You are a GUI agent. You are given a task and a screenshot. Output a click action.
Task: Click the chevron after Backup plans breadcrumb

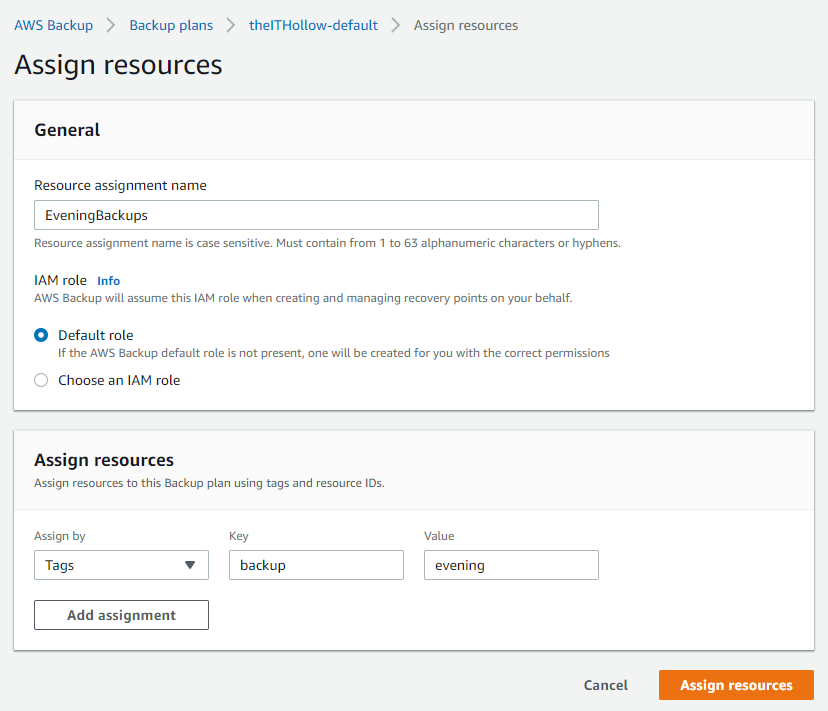coord(231,25)
